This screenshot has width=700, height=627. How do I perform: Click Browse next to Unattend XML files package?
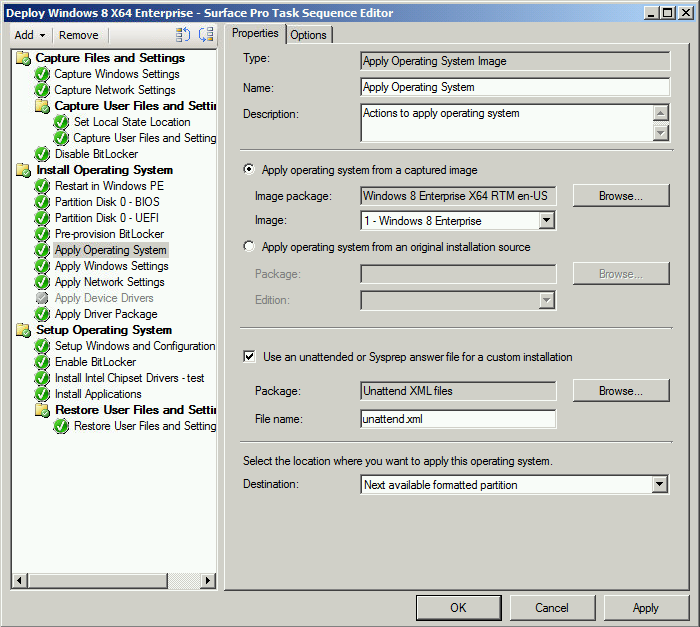coord(621,391)
